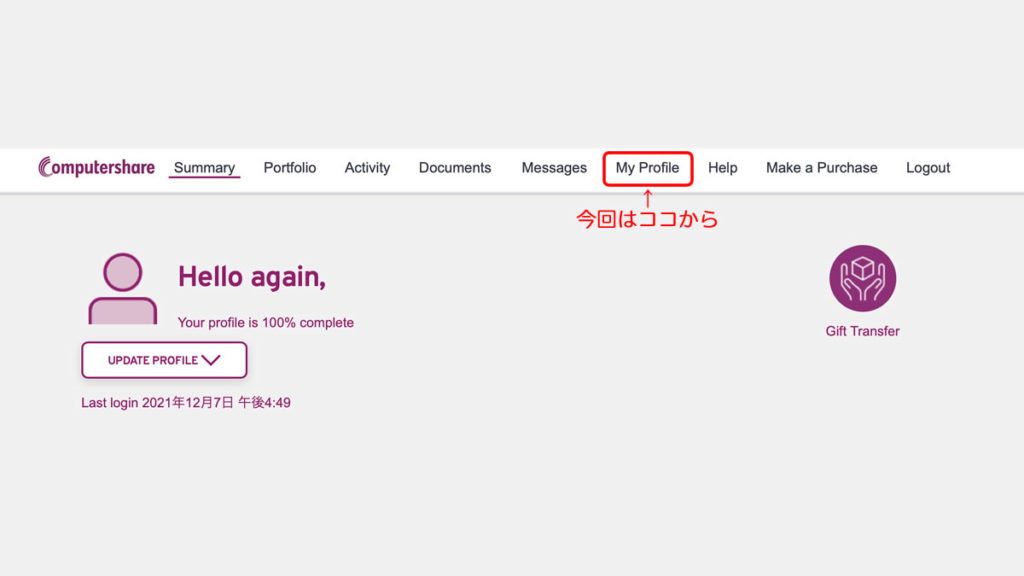The width and height of the screenshot is (1024, 576).
Task: Go to the Summary tab
Action: (x=204, y=168)
